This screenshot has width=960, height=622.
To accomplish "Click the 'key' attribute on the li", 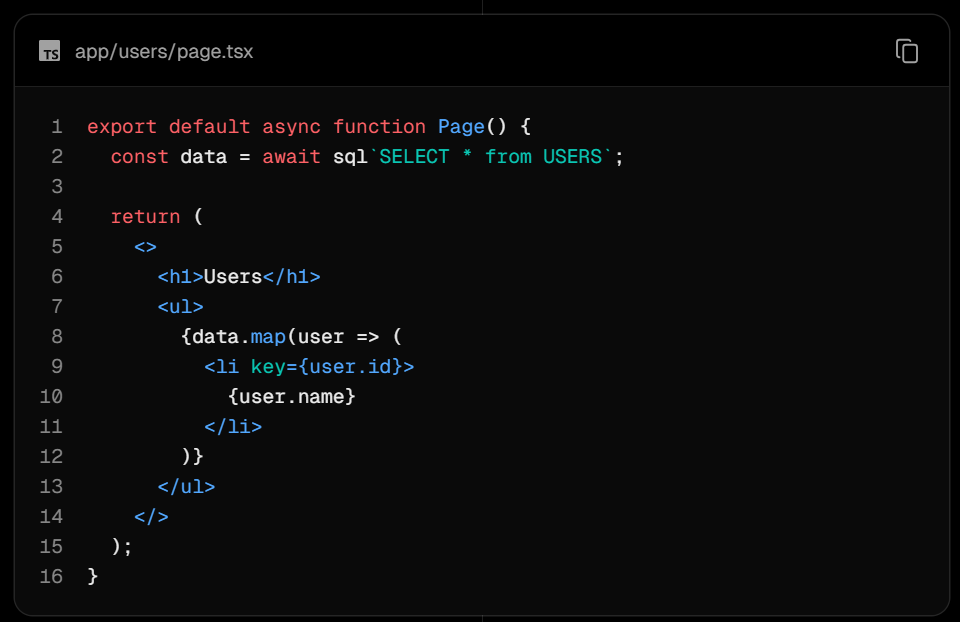I will coord(268,367).
